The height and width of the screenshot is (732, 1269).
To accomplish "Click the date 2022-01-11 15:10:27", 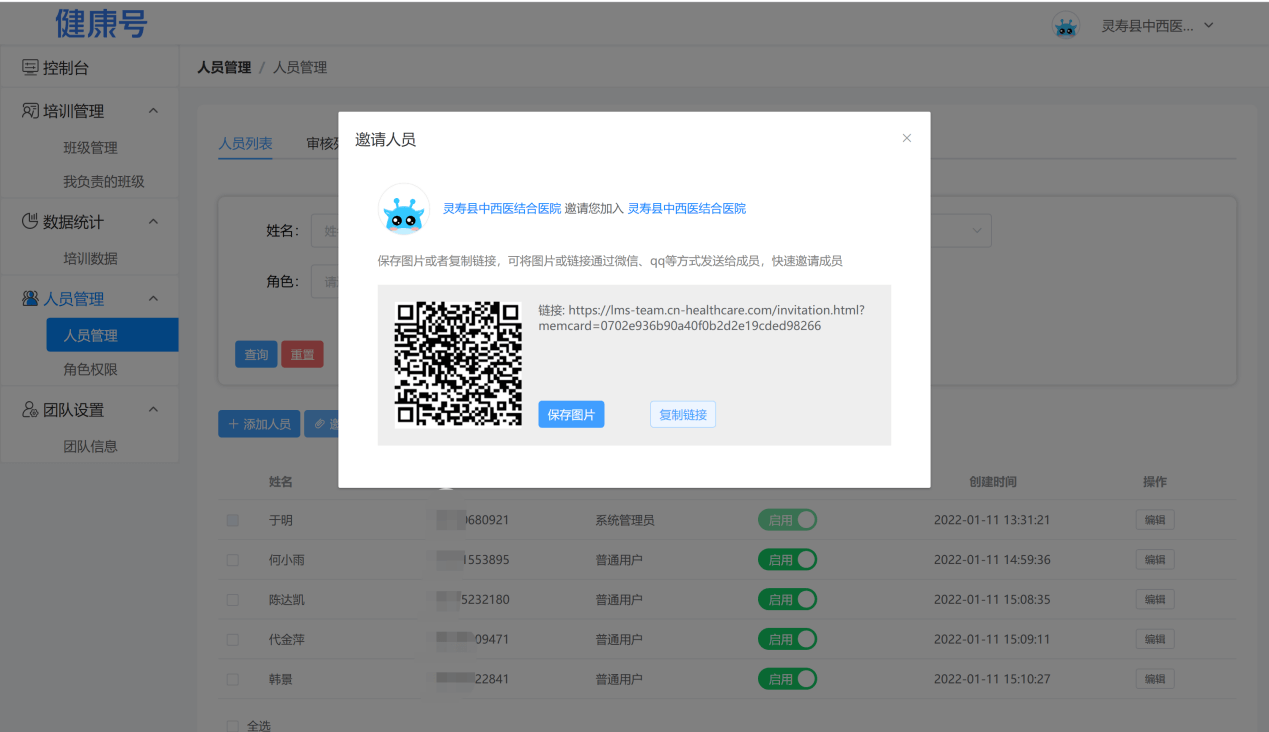I will 992,679.
